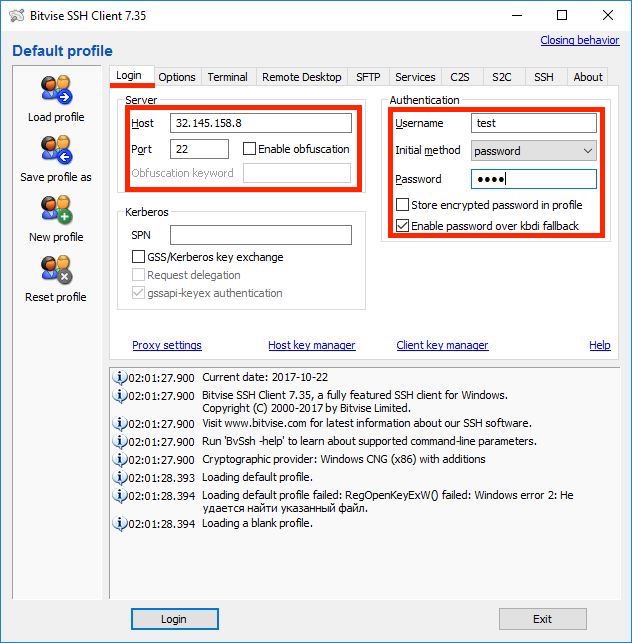Open Closing behavior link
This screenshot has height=643, width=632.
point(580,40)
